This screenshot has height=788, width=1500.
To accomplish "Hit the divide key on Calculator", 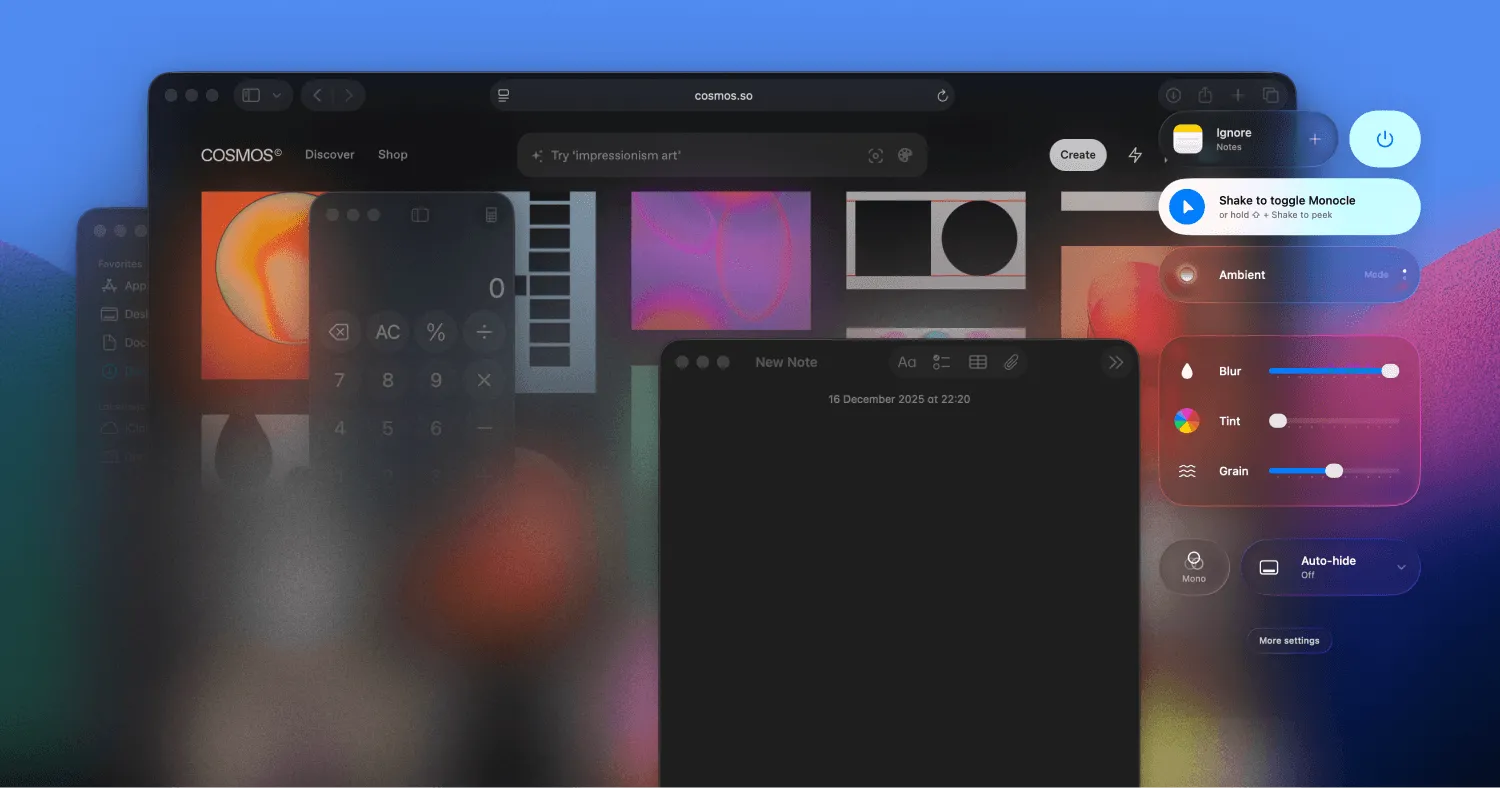I will coord(485,332).
